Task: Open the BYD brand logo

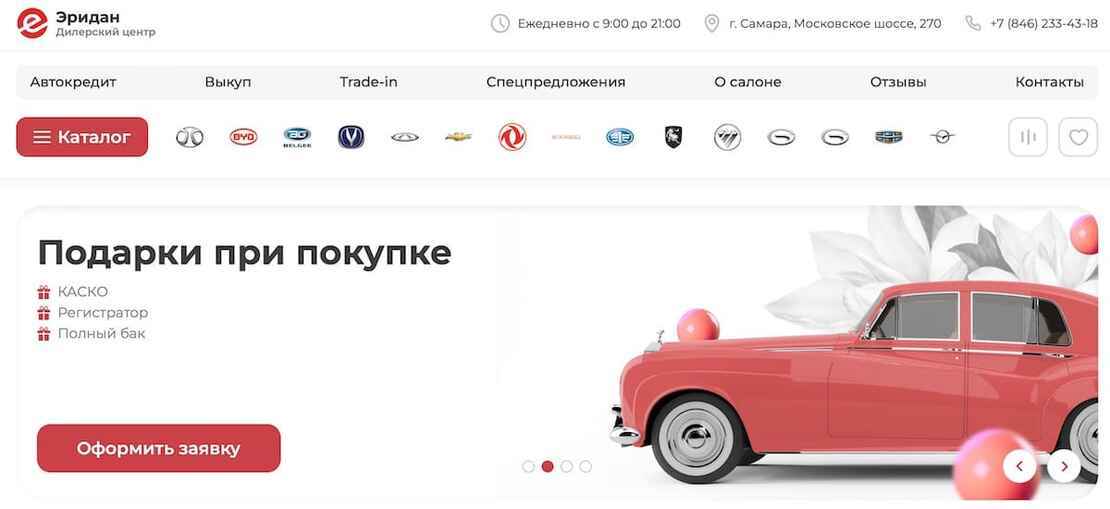Action: pos(244,137)
